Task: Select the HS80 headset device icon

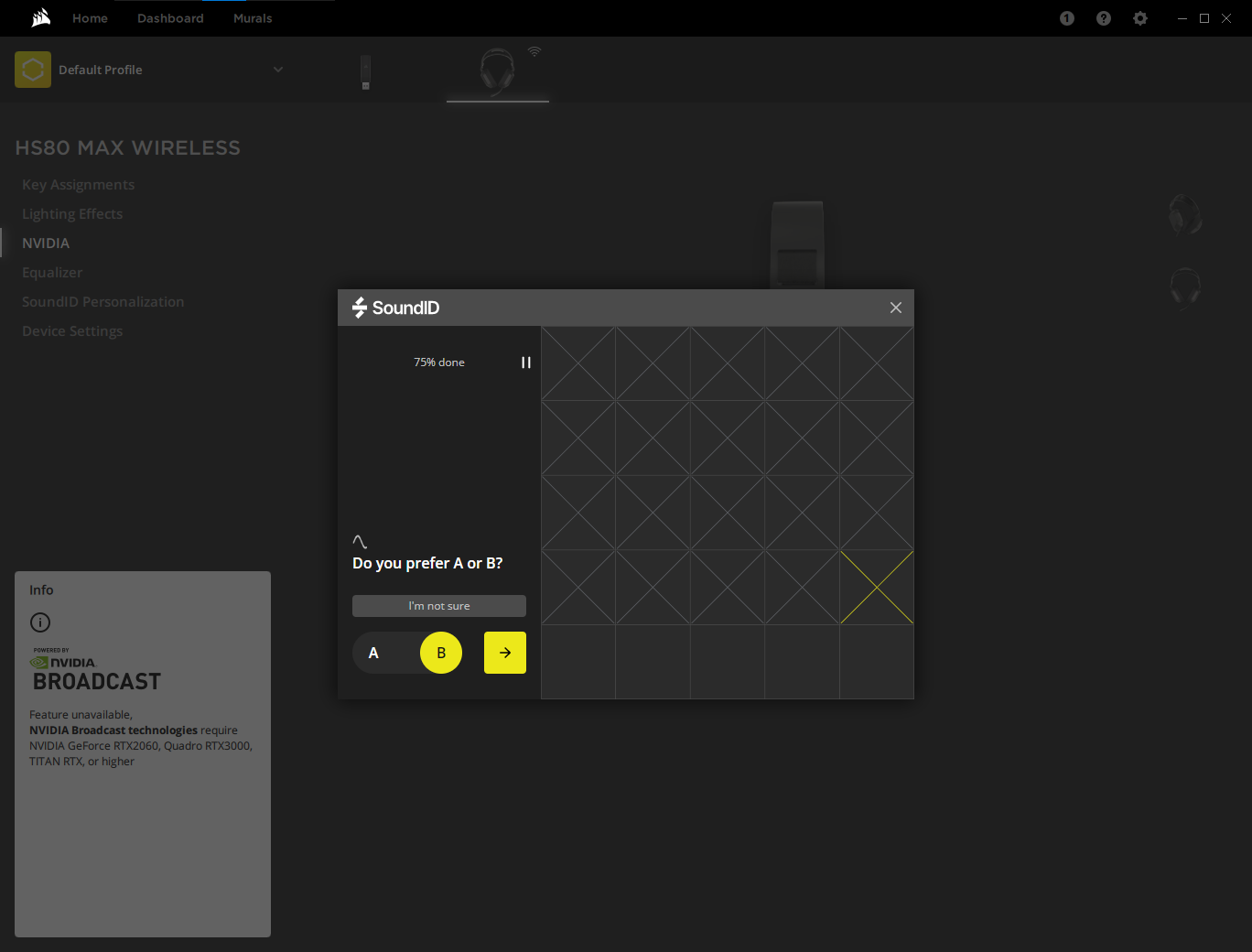Action: click(x=497, y=70)
